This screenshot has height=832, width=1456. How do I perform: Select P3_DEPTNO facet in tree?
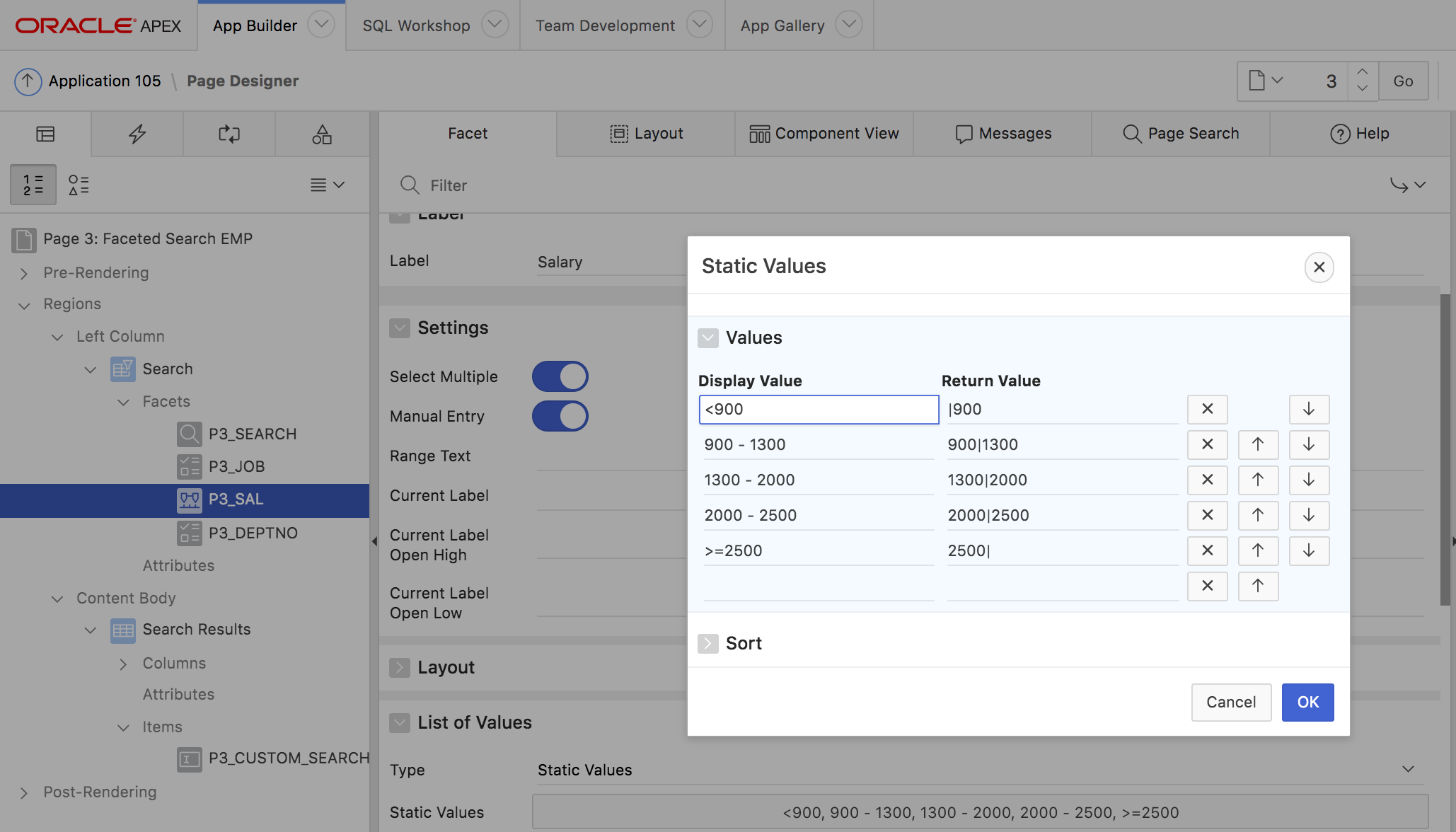253,533
